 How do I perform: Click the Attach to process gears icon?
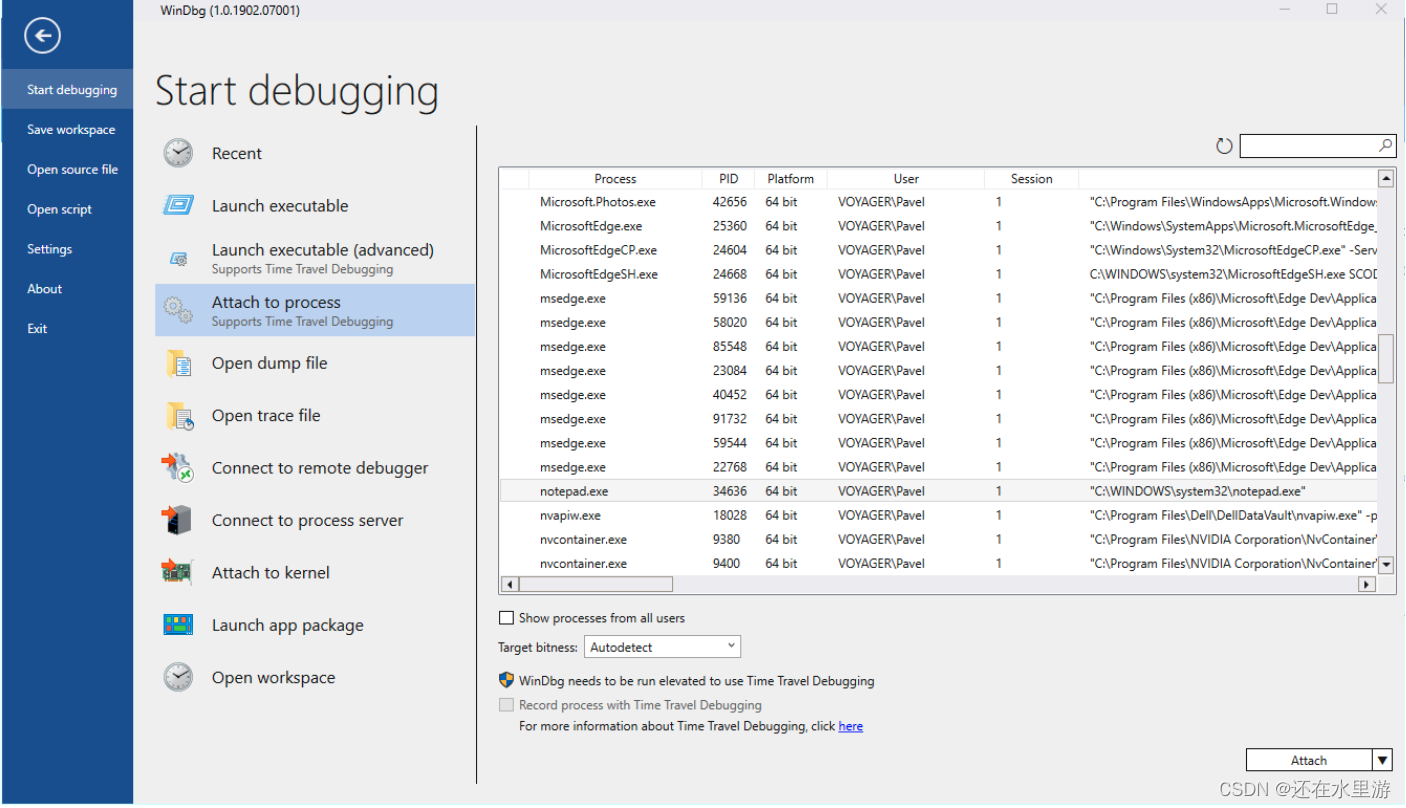click(x=178, y=310)
